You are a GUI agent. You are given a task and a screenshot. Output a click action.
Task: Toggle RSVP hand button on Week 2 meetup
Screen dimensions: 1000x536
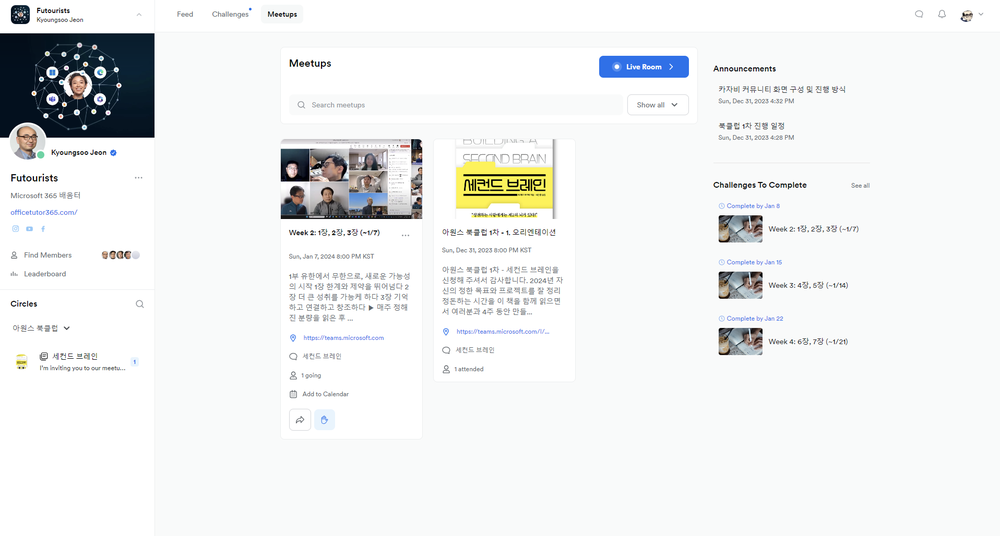pos(324,420)
